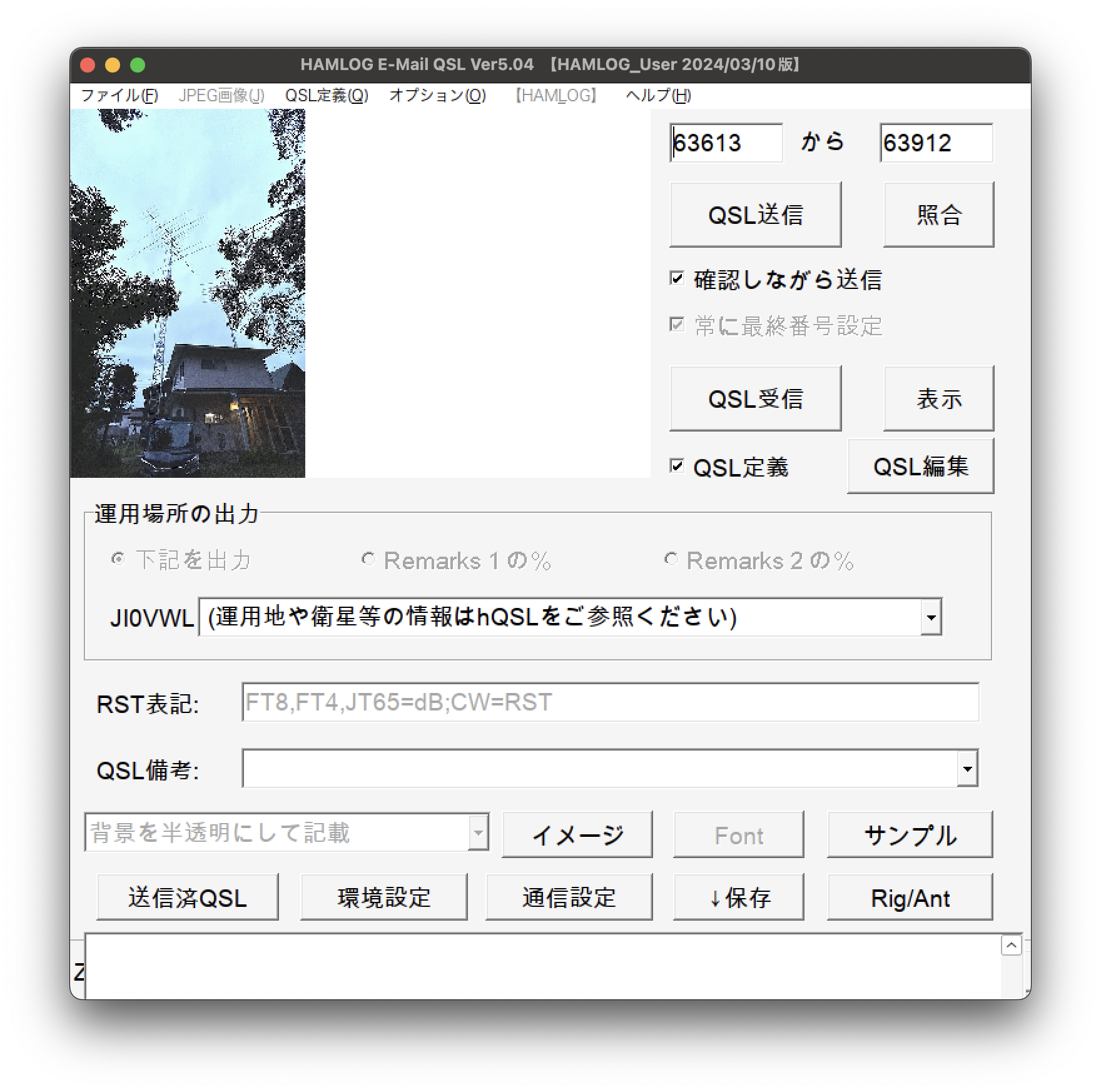Click the イメージ button

(577, 834)
